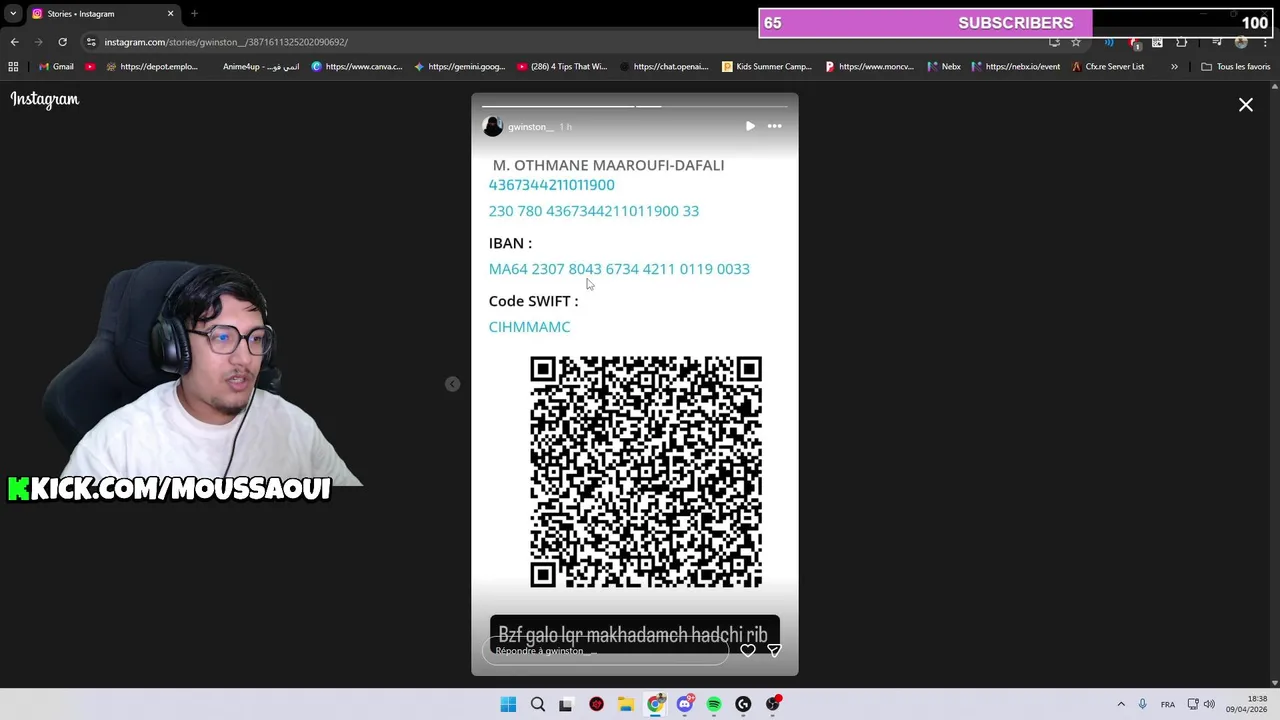Image resolution: width=1280 pixels, height=720 pixels.
Task: Click the microphone tray icon
Action: [x=1142, y=704]
